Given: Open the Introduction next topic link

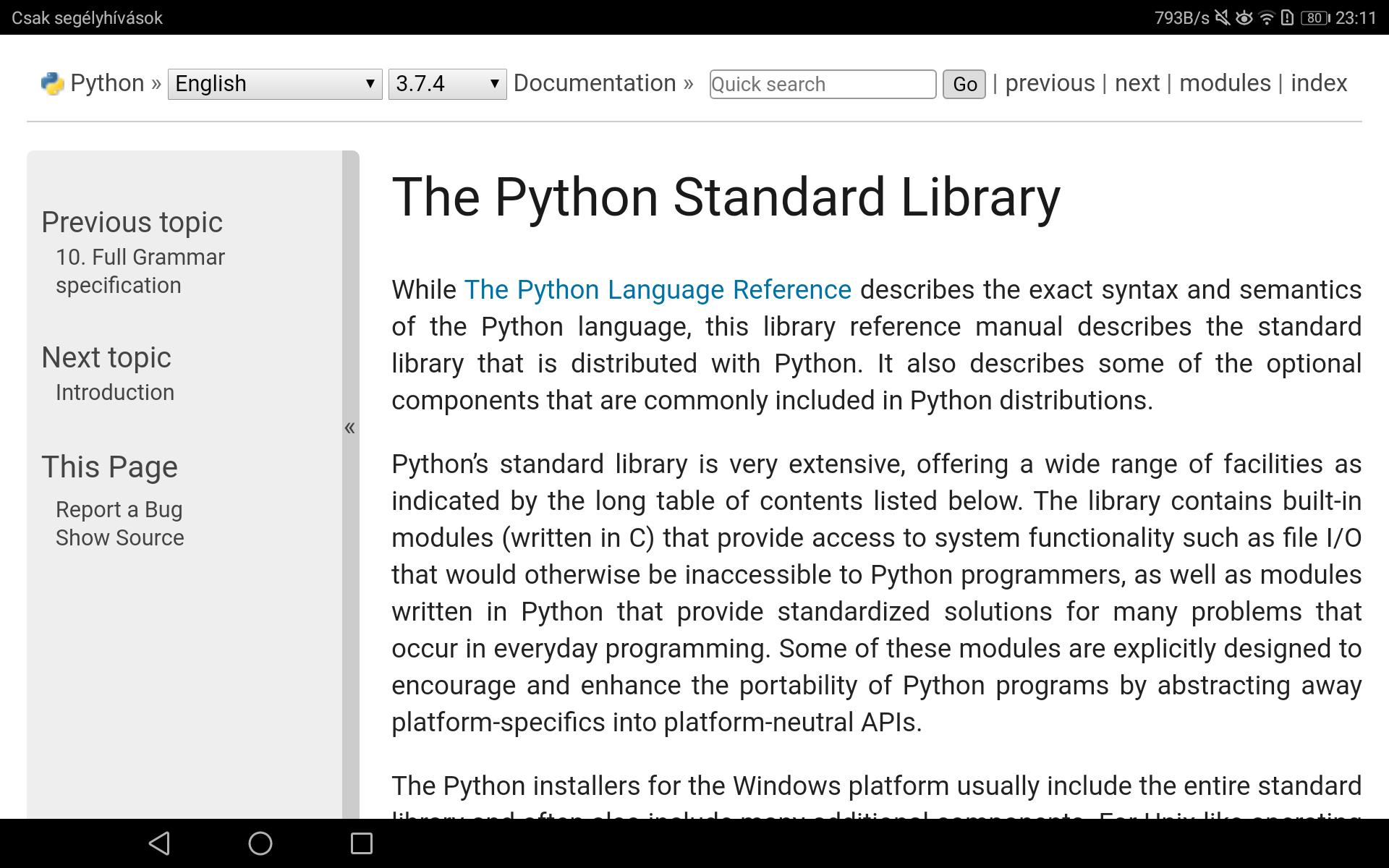Looking at the screenshot, I should [115, 392].
